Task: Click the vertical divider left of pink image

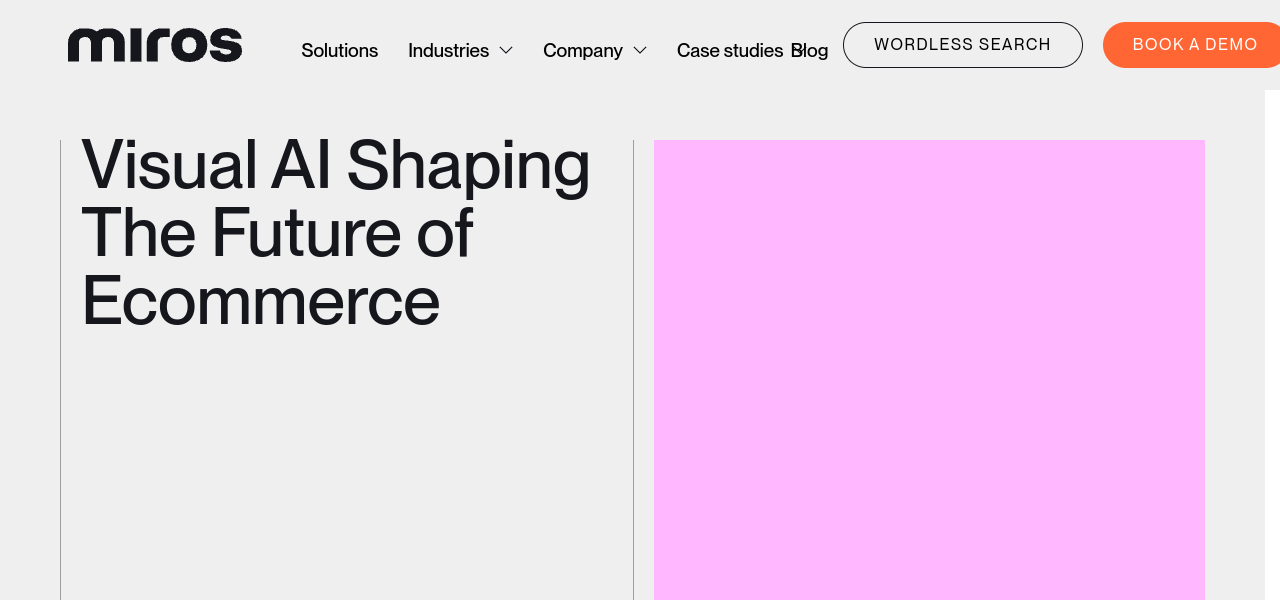Action: [633, 370]
